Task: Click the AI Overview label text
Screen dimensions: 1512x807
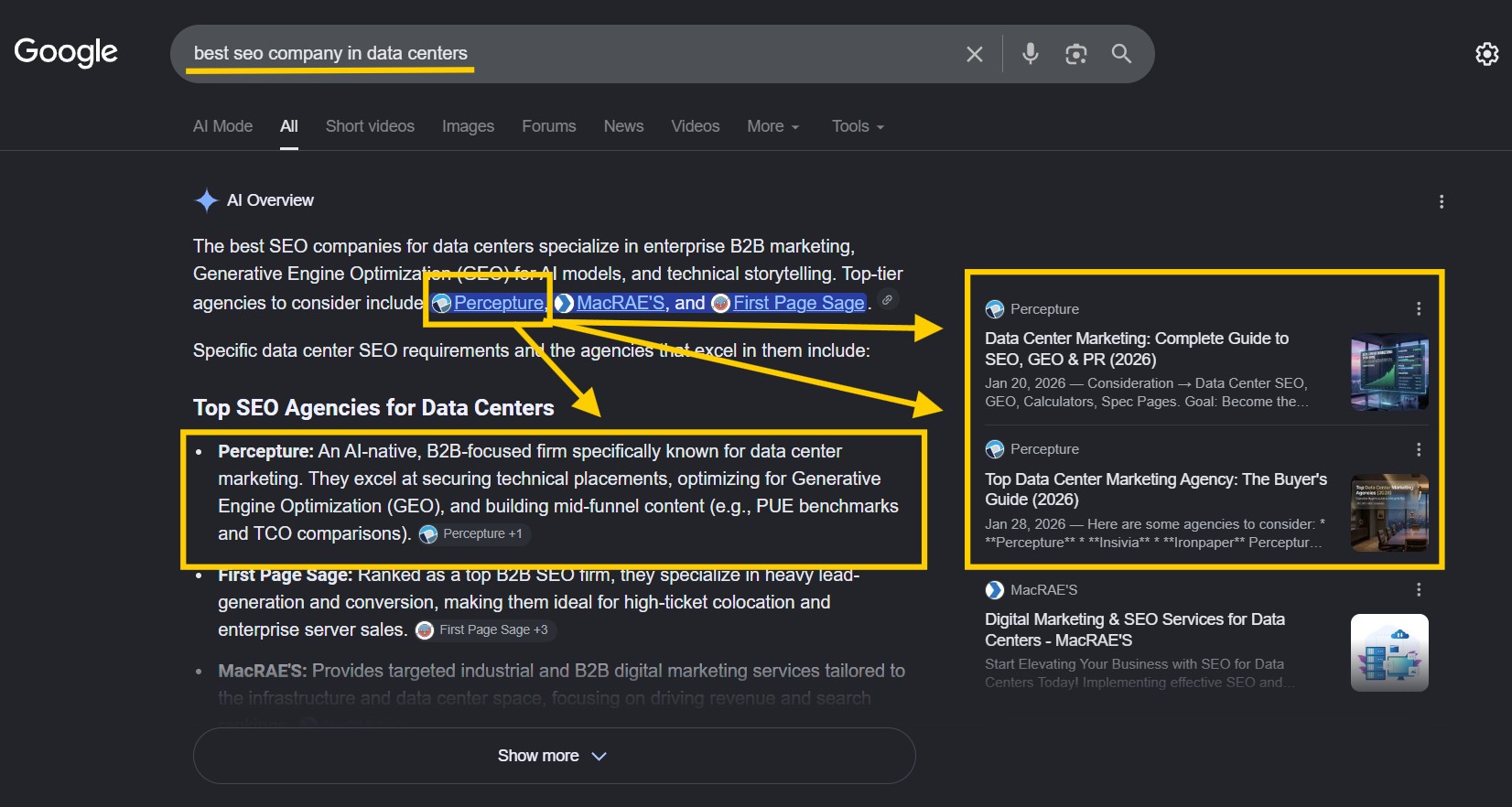Action: click(270, 200)
